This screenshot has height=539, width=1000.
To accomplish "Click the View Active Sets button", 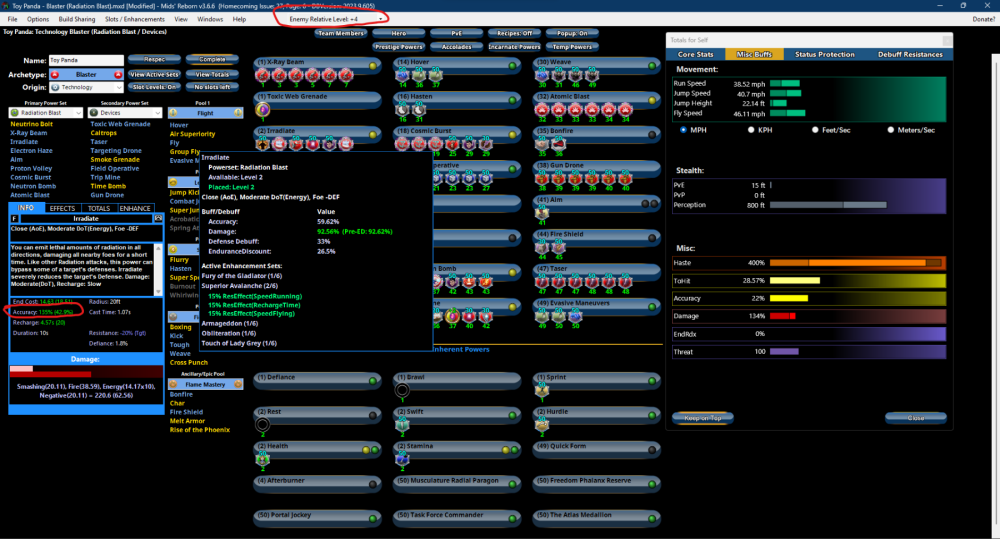I will pyautogui.click(x=154, y=75).
